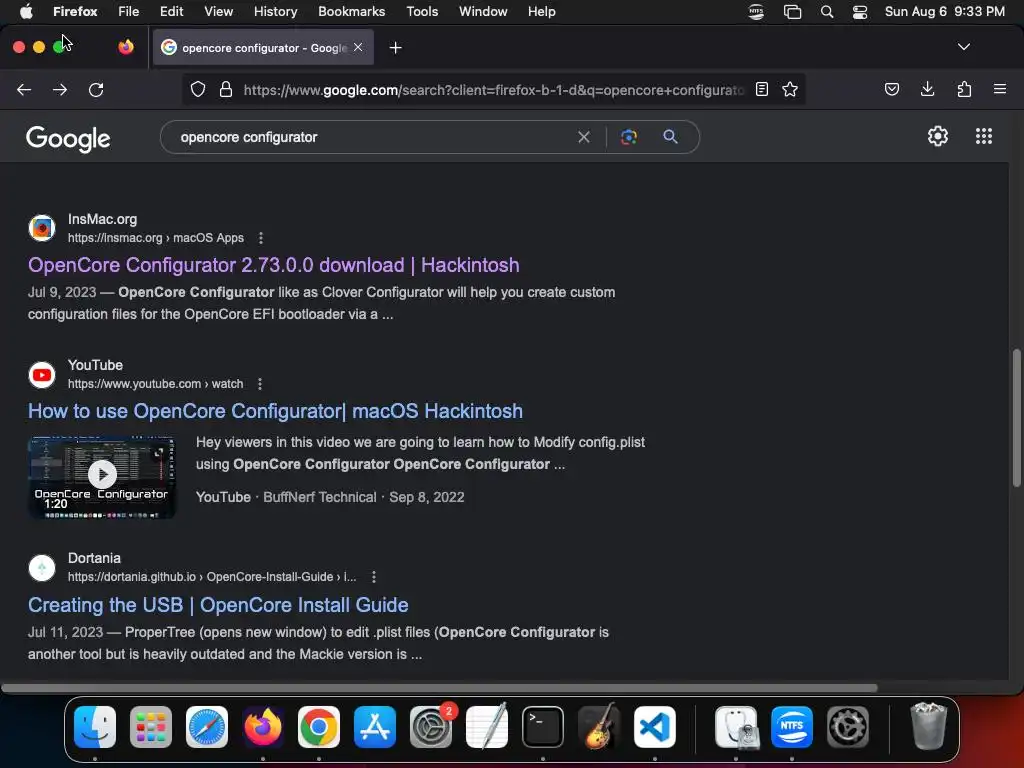Open How to use OpenCore Configurator video

coord(275,411)
